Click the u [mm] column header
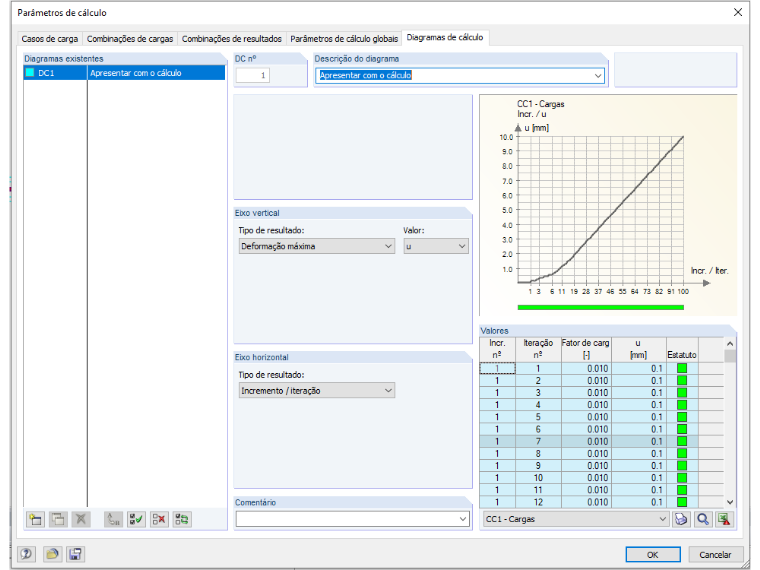The height and width of the screenshot is (570, 760). pyautogui.click(x=638, y=349)
